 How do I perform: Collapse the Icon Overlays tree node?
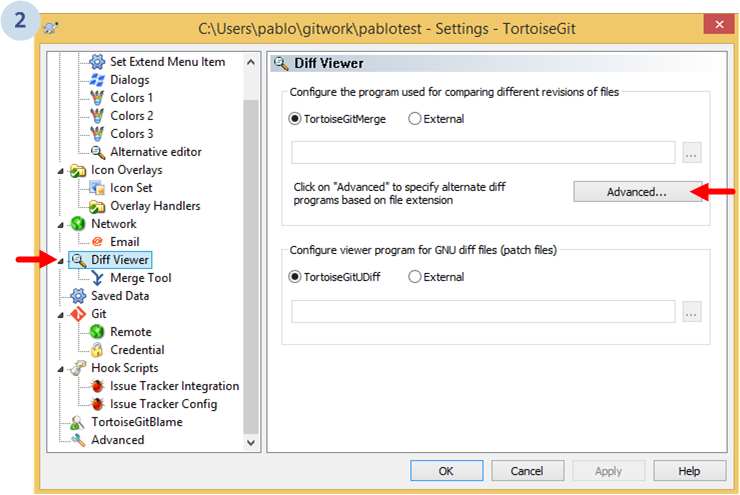click(61, 171)
